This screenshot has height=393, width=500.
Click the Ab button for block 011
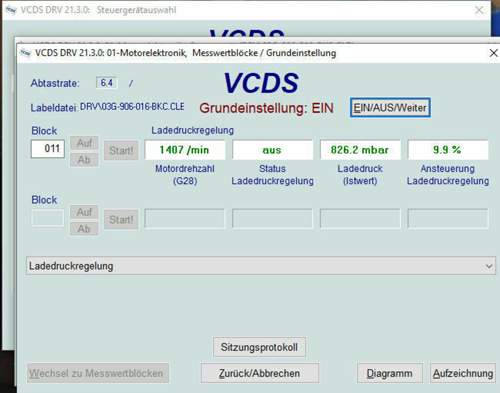(84, 160)
